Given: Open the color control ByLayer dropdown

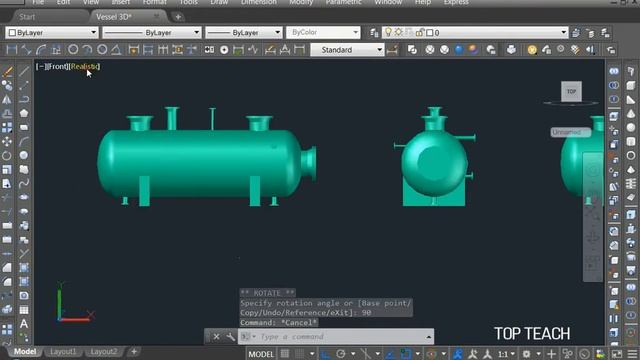Looking at the screenshot, I should click(52, 32).
